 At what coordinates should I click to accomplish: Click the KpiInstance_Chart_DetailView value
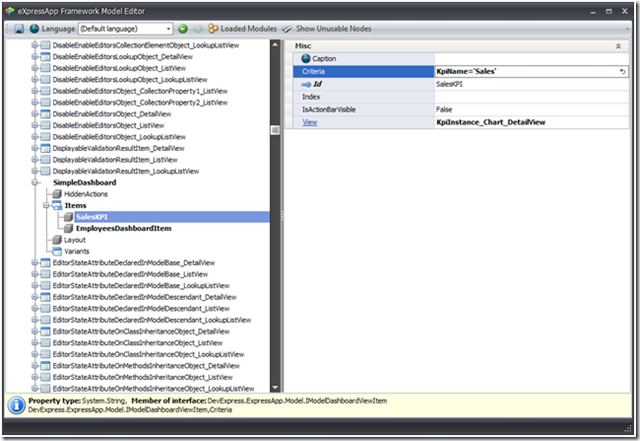tap(491, 122)
